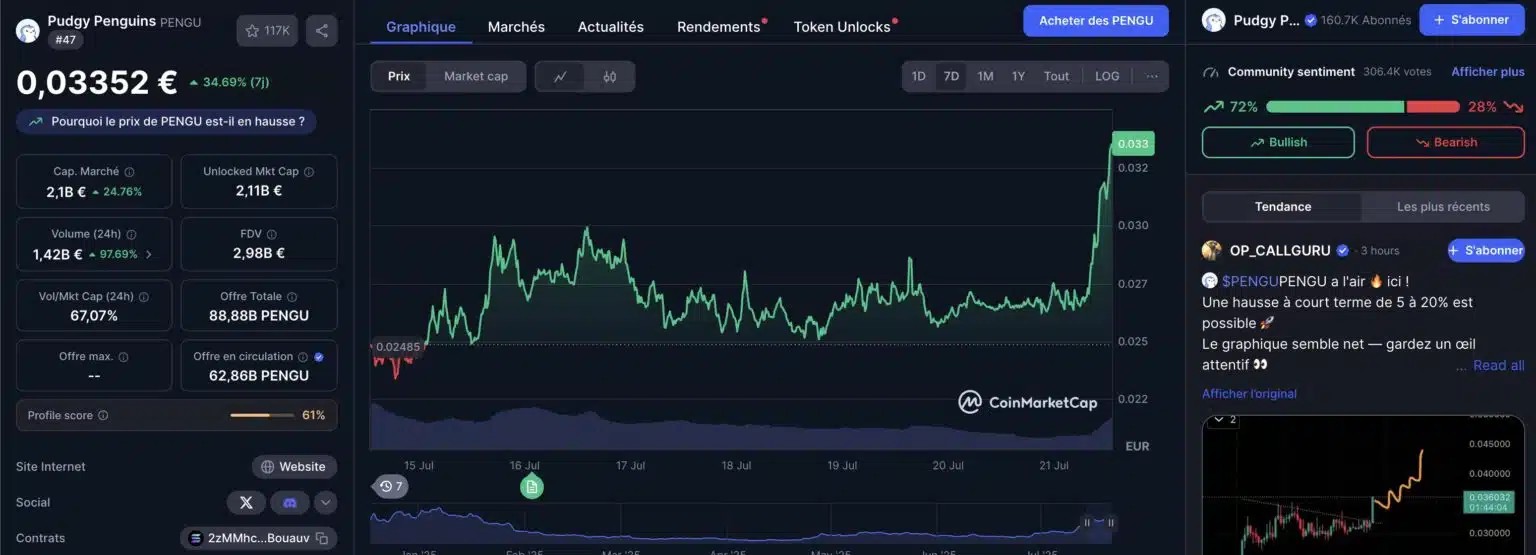This screenshot has width=1536, height=555.
Task: Set chart range to 1D
Action: 919,76
